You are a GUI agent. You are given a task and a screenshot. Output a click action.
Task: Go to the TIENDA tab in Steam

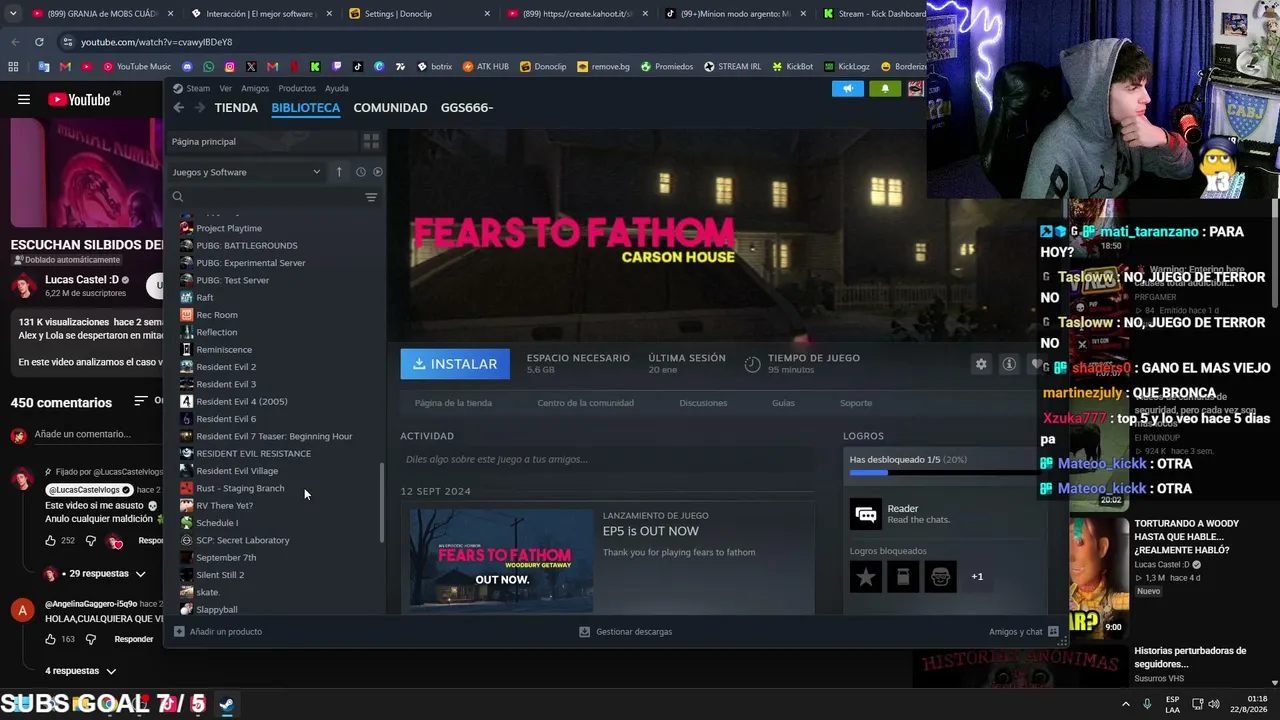[236, 108]
